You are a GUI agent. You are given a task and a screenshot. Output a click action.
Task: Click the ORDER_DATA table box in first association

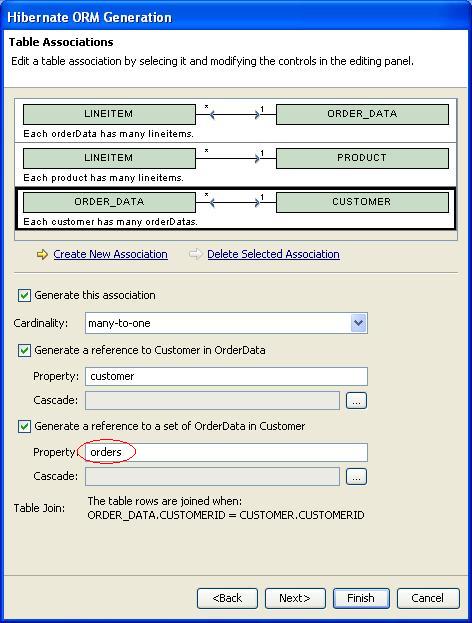click(x=362, y=114)
